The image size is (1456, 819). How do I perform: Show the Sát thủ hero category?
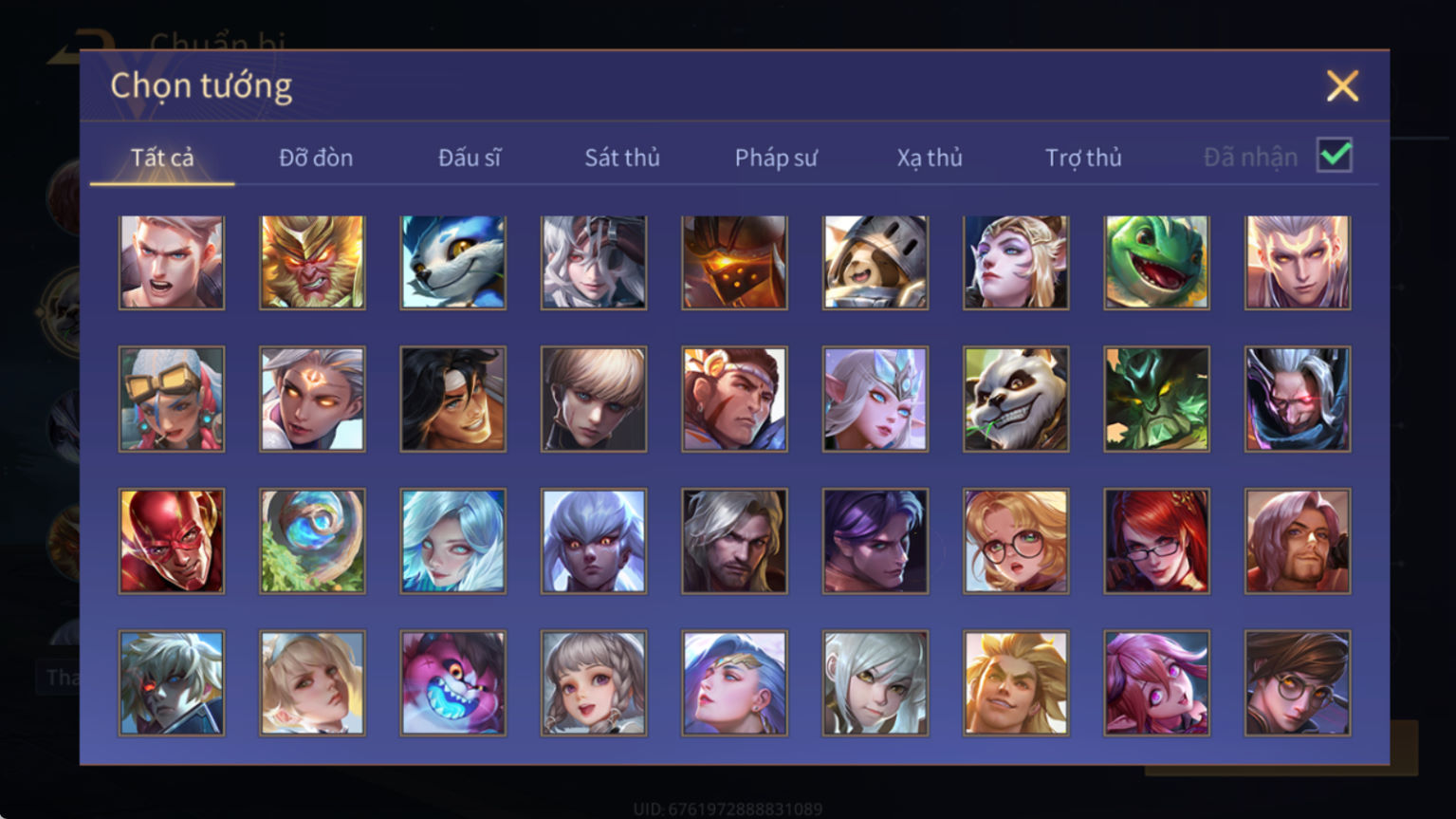(x=622, y=158)
